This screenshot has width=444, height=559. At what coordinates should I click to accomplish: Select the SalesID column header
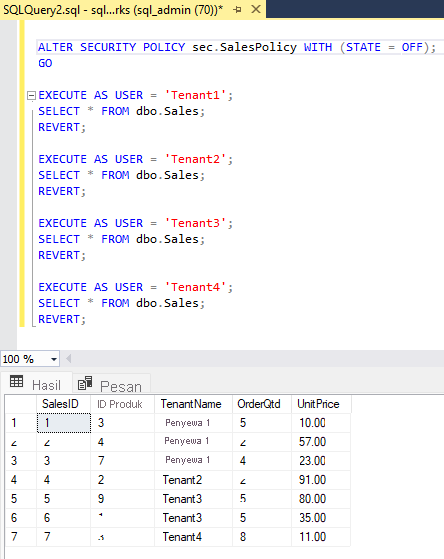[x=63, y=404]
